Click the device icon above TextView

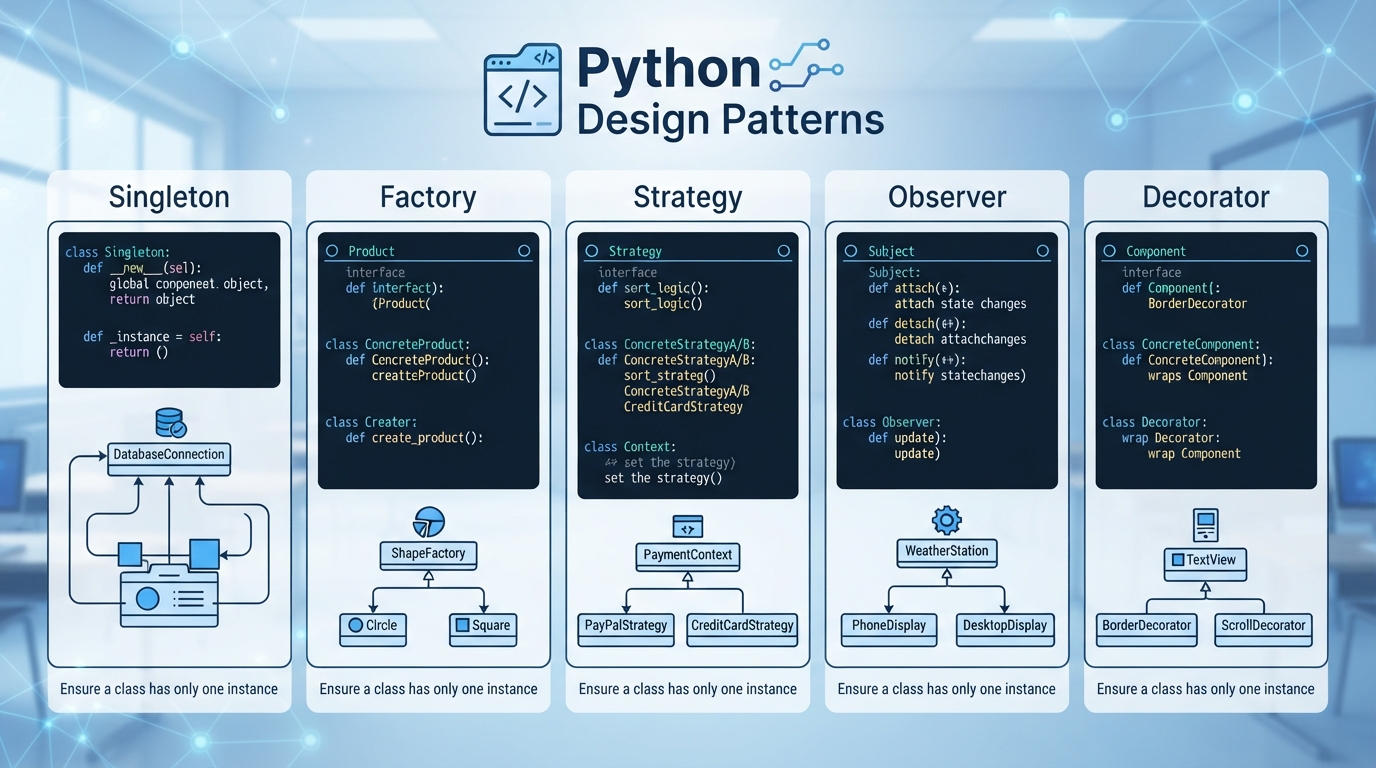pyautogui.click(x=1206, y=525)
